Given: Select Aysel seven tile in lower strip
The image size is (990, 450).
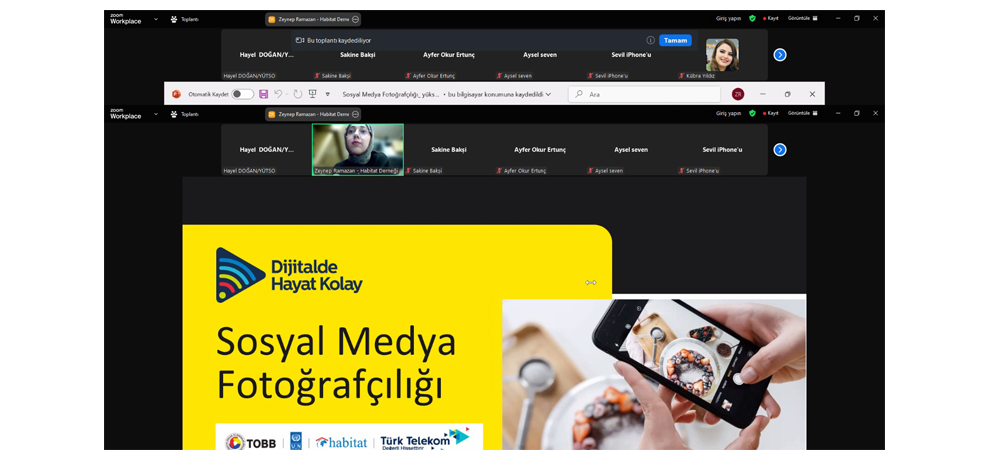Looking at the screenshot, I should (x=631, y=150).
